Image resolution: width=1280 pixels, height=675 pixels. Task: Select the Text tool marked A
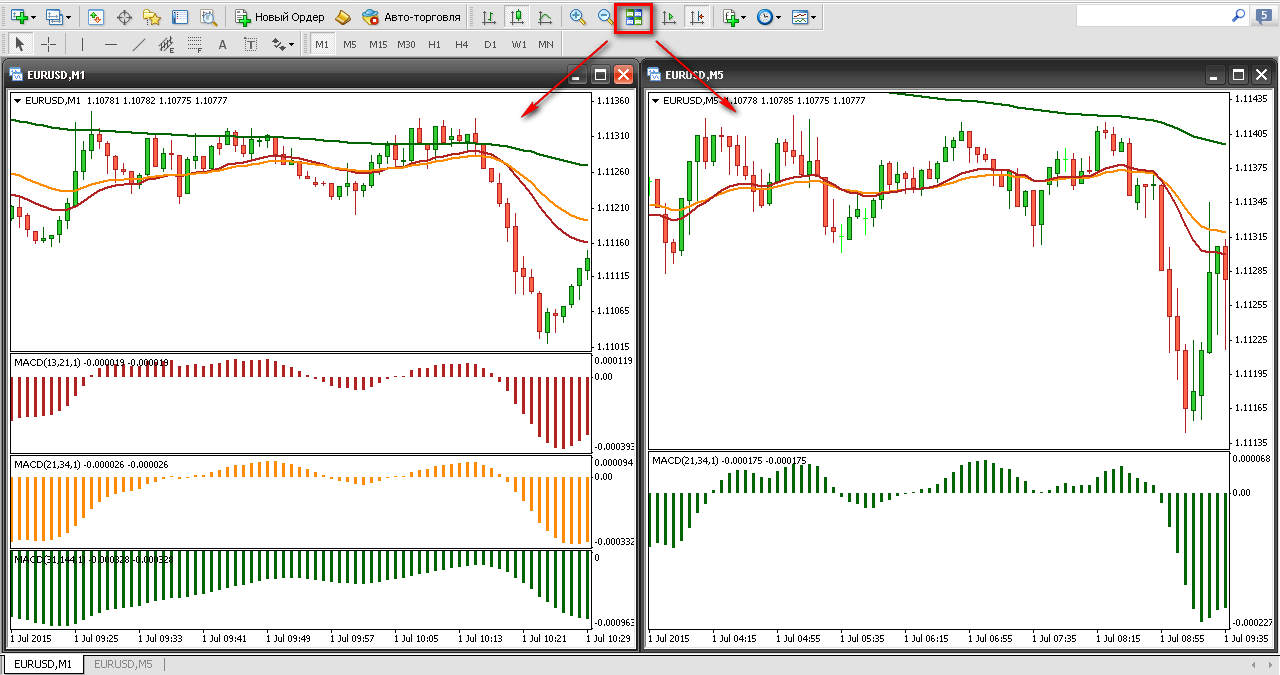222,44
